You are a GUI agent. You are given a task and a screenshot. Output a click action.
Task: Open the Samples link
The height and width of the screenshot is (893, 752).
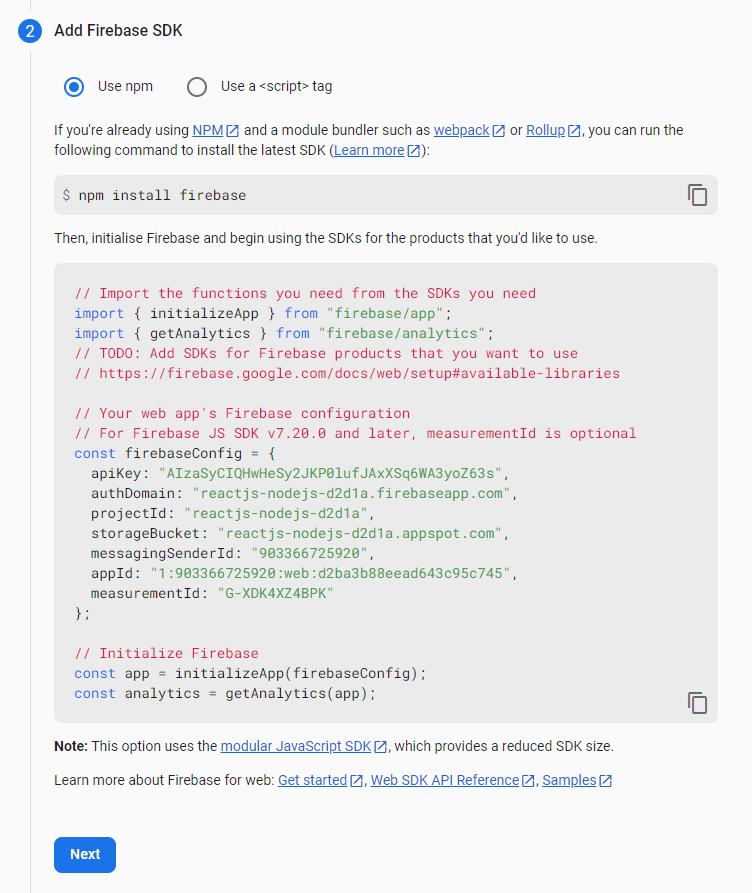[x=569, y=780]
